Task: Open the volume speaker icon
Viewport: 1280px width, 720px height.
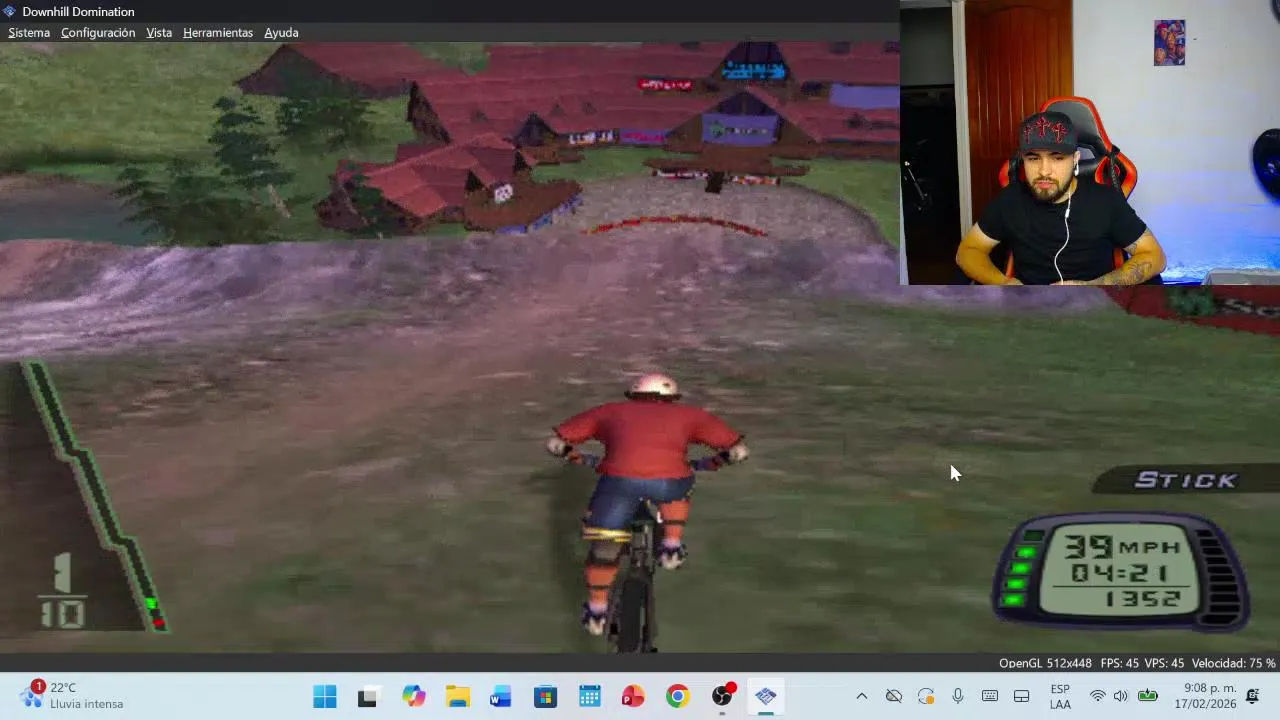Action: pos(1121,696)
